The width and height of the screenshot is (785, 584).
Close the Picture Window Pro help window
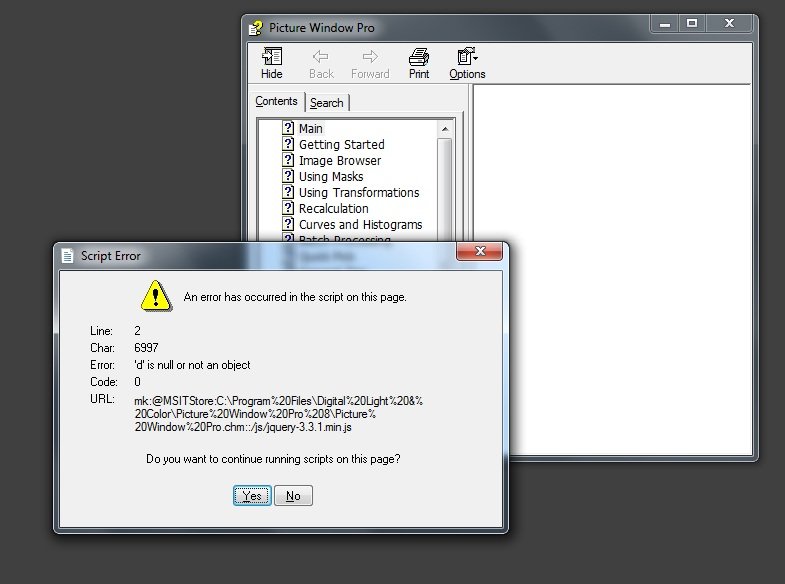(x=729, y=24)
